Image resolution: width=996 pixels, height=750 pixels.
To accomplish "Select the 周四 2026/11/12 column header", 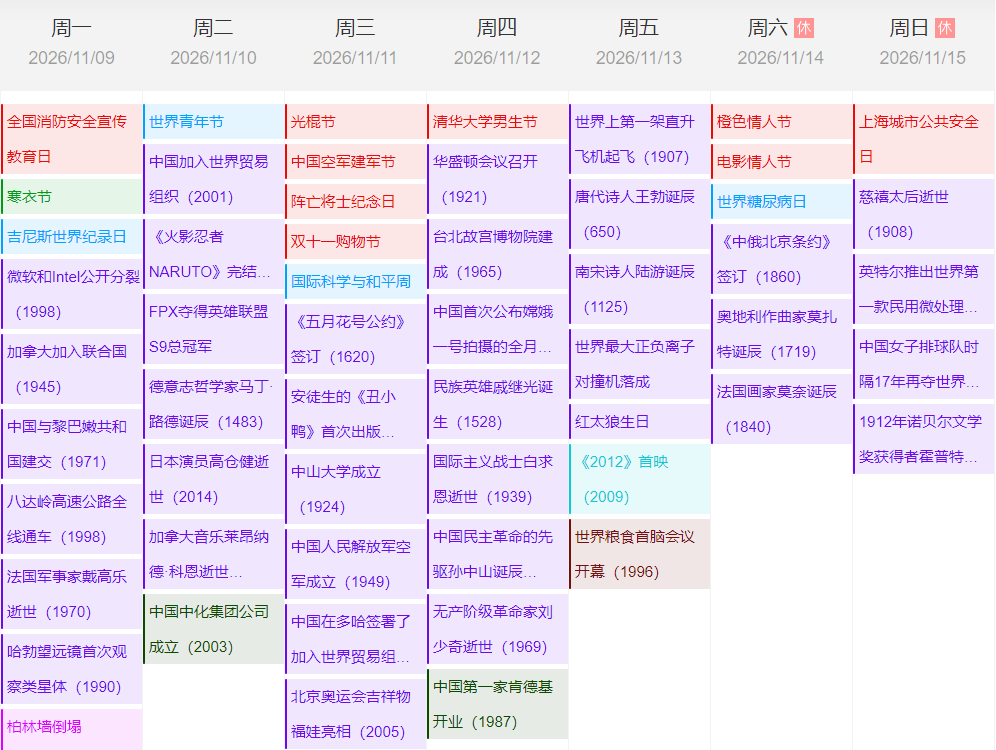I will pyautogui.click(x=497, y=42).
